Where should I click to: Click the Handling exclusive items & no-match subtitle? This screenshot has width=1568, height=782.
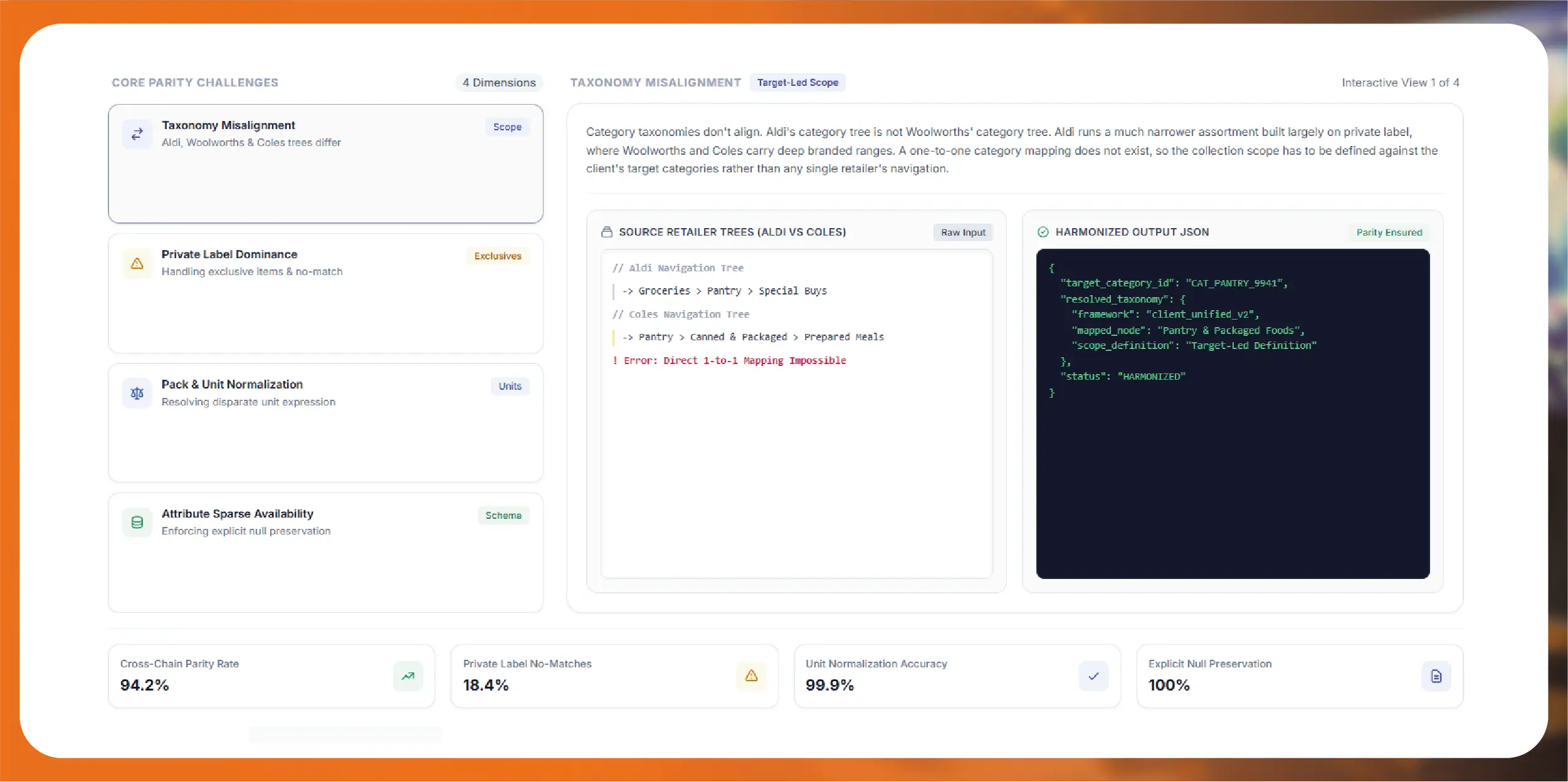252,272
